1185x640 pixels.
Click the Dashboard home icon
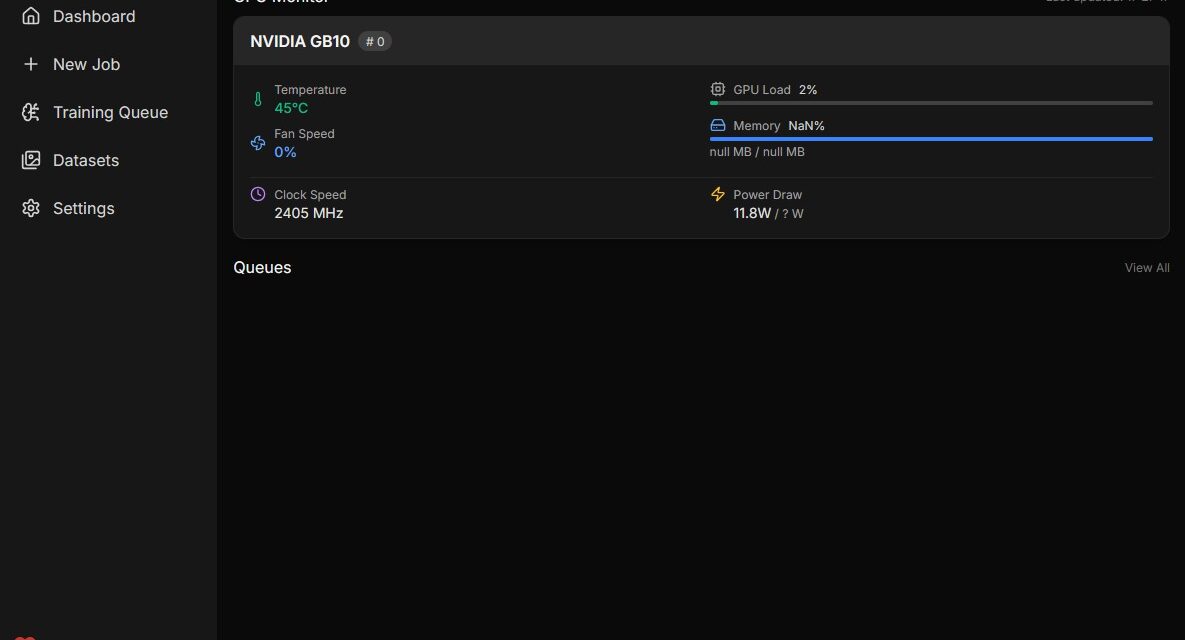pyautogui.click(x=29, y=16)
